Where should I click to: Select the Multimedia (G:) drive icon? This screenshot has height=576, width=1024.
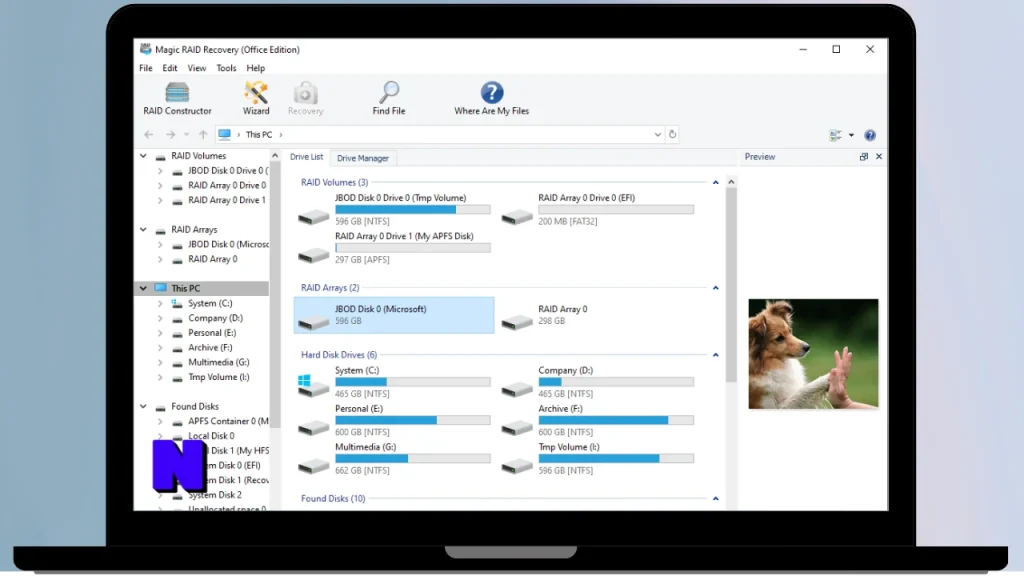[313, 466]
